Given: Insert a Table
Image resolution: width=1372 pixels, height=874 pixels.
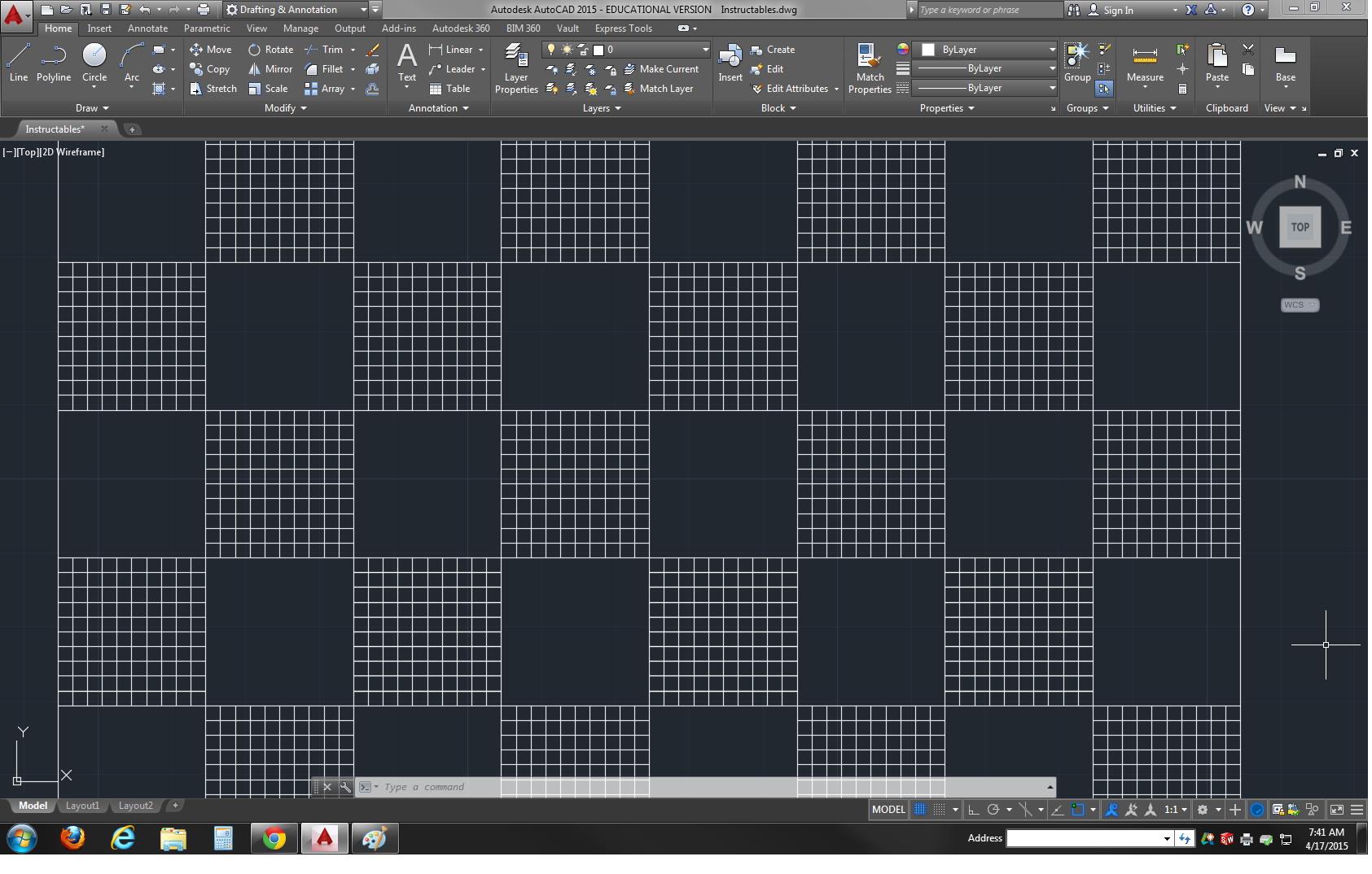Looking at the screenshot, I should coord(449,89).
